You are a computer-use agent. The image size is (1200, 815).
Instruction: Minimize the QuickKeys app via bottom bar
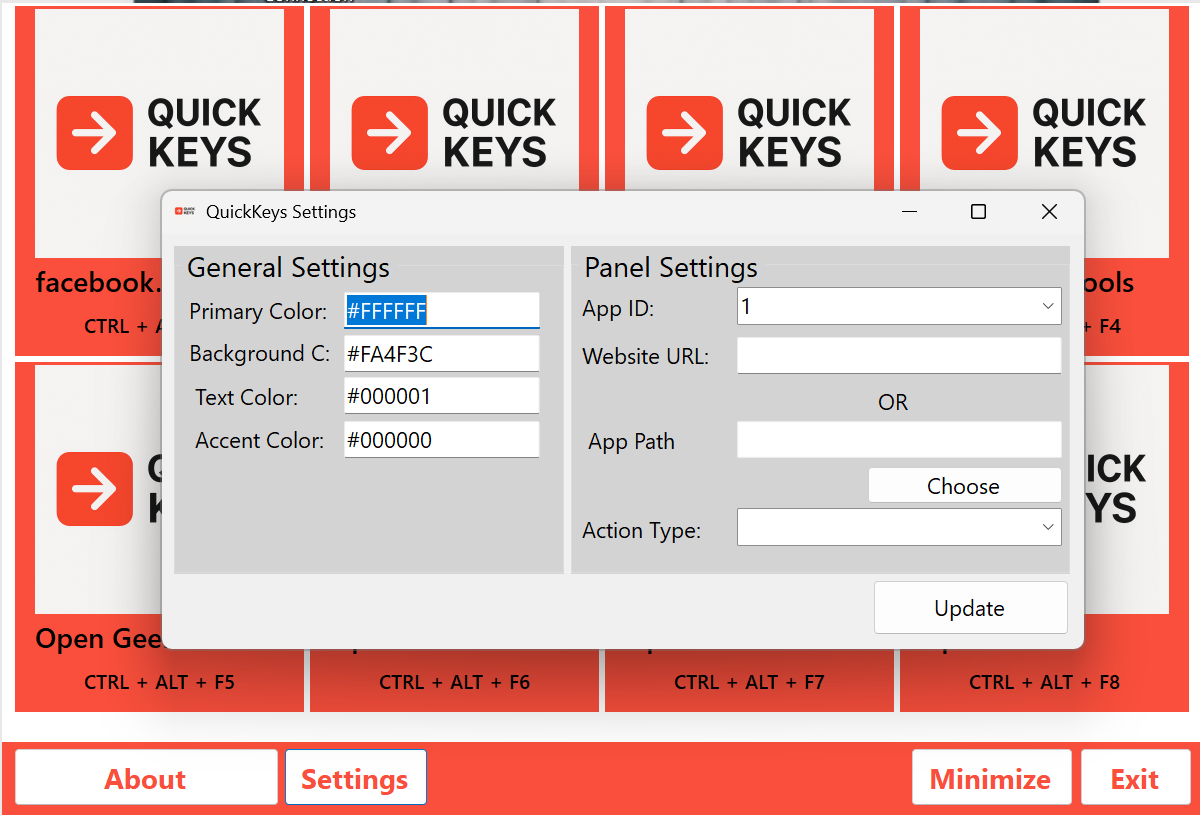tap(990, 778)
